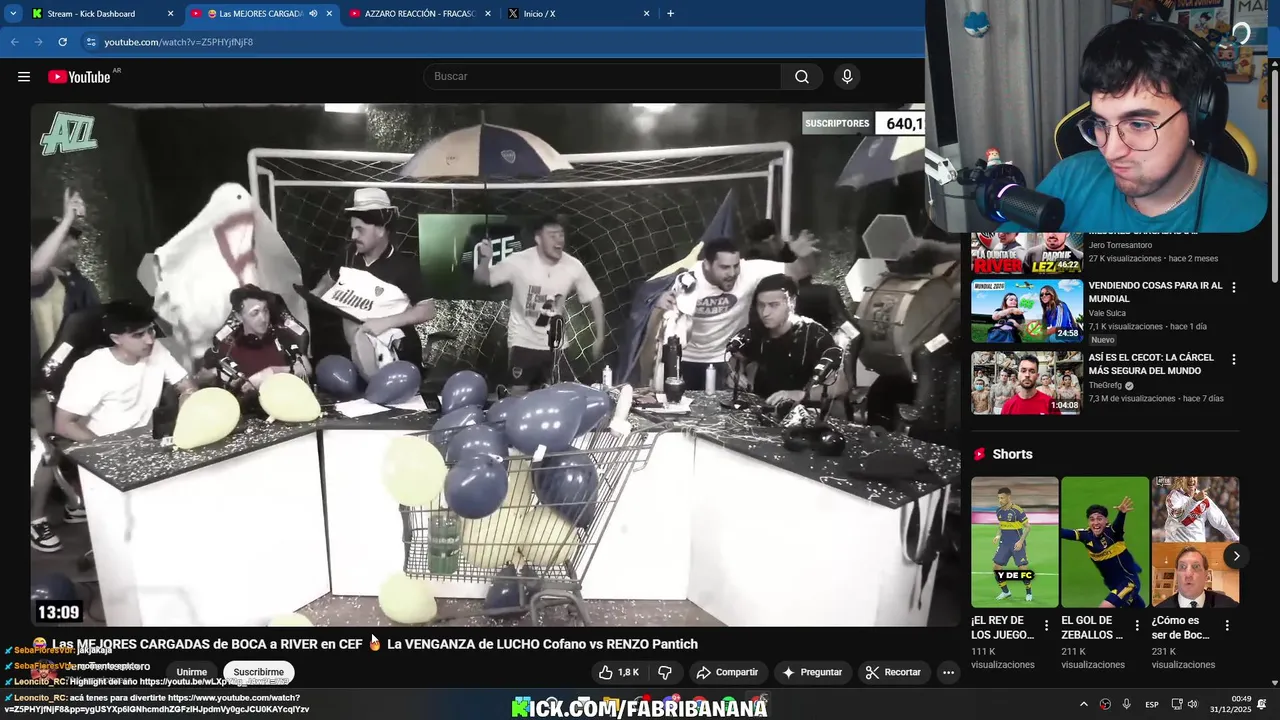Switch to AZZARO REACCIÓN tab
The image size is (1280, 720).
pyautogui.click(x=419, y=14)
